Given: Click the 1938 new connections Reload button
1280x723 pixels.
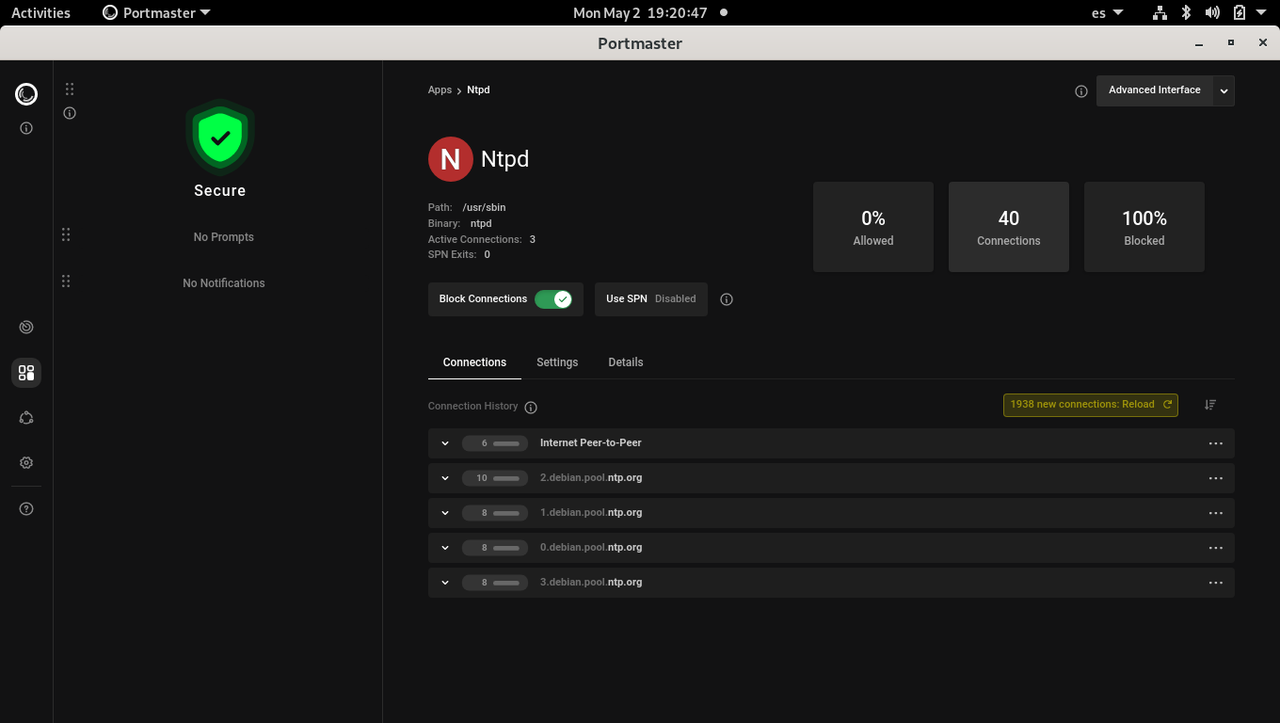Looking at the screenshot, I should coord(1090,404).
